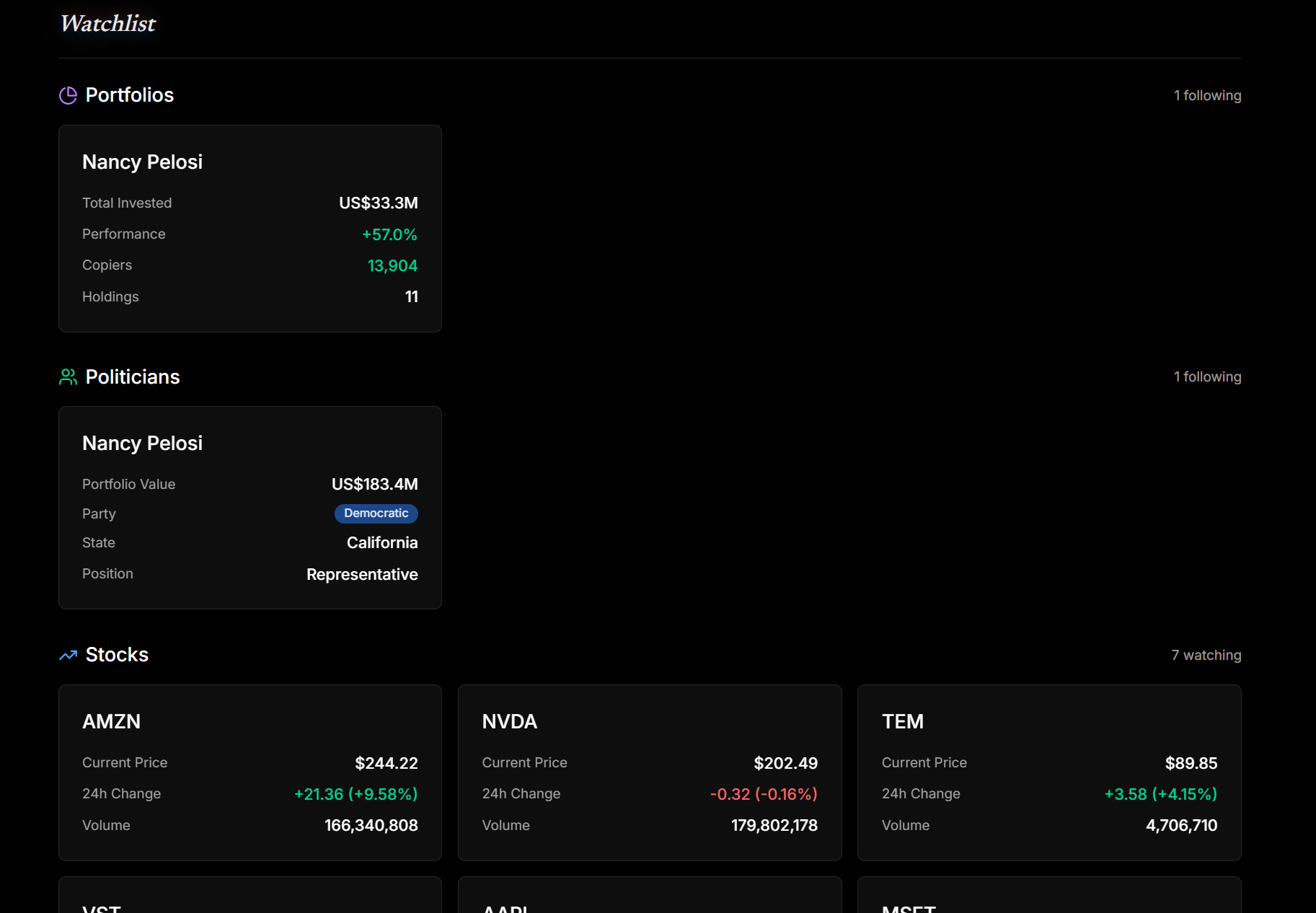Click '7 watching' in Stocks section
Image resolution: width=1316 pixels, height=913 pixels.
tap(1205, 655)
